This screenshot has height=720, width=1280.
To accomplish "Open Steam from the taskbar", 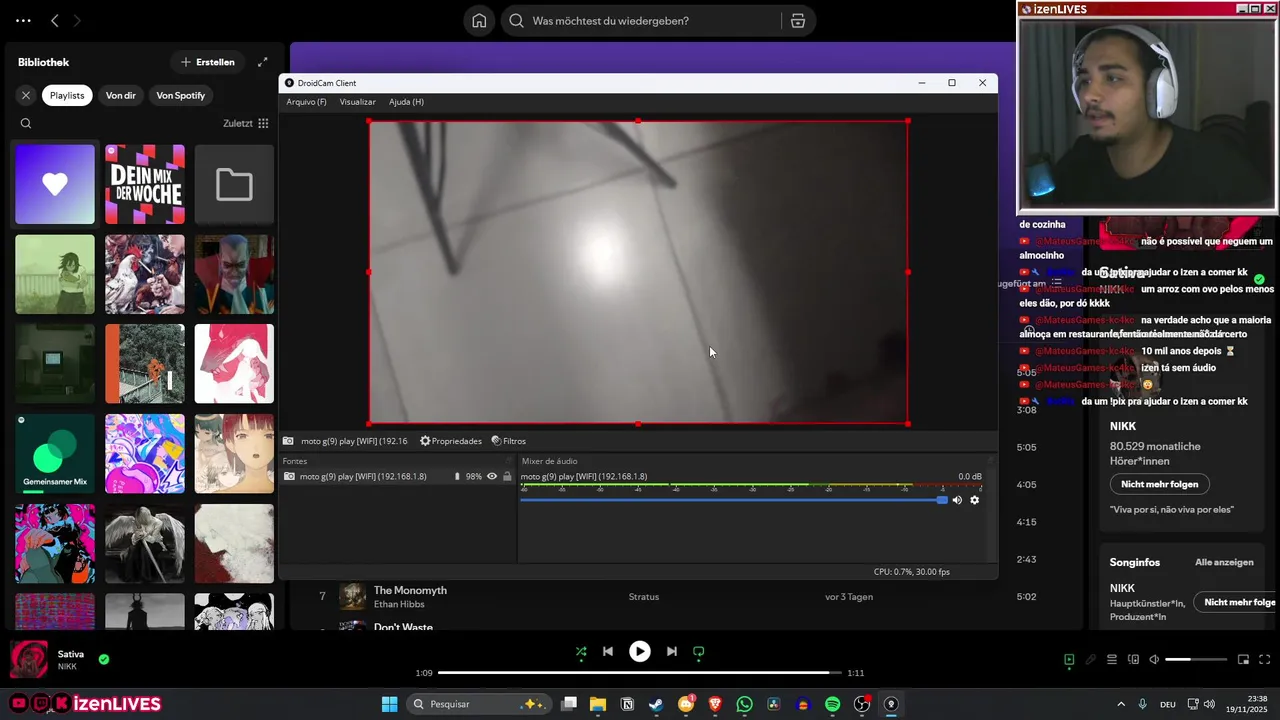I will coord(656,704).
